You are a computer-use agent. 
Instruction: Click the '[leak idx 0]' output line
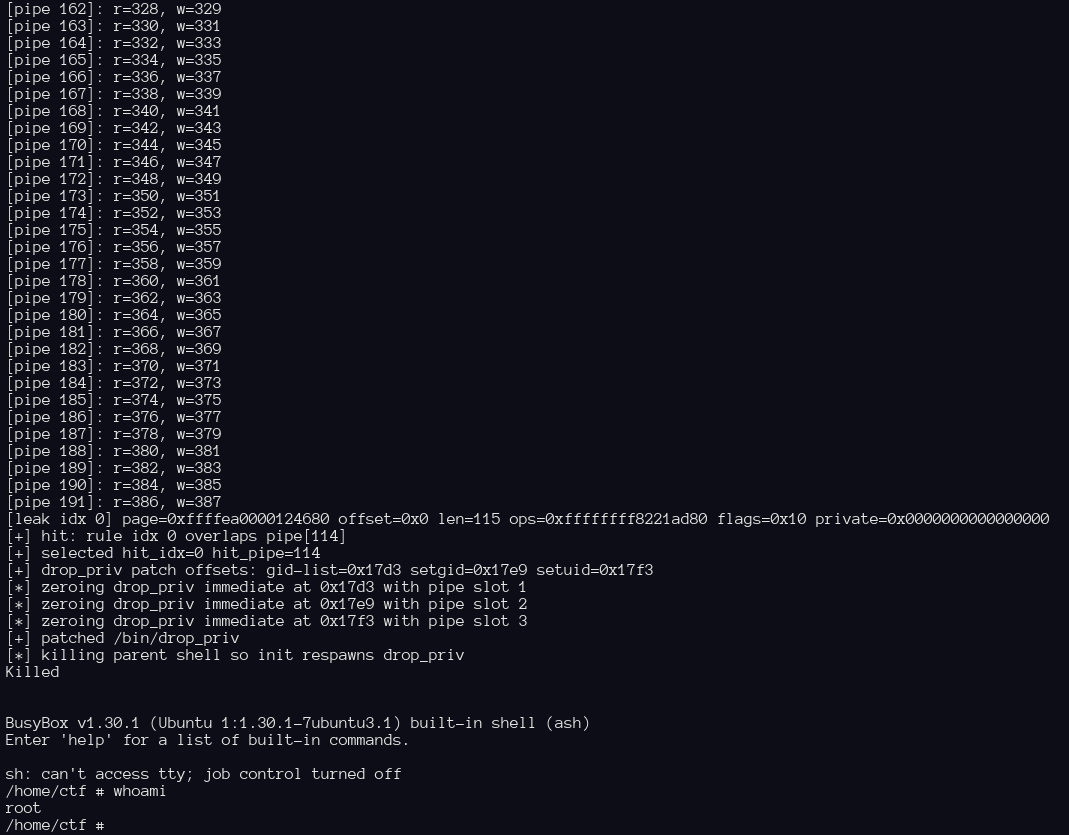527,519
